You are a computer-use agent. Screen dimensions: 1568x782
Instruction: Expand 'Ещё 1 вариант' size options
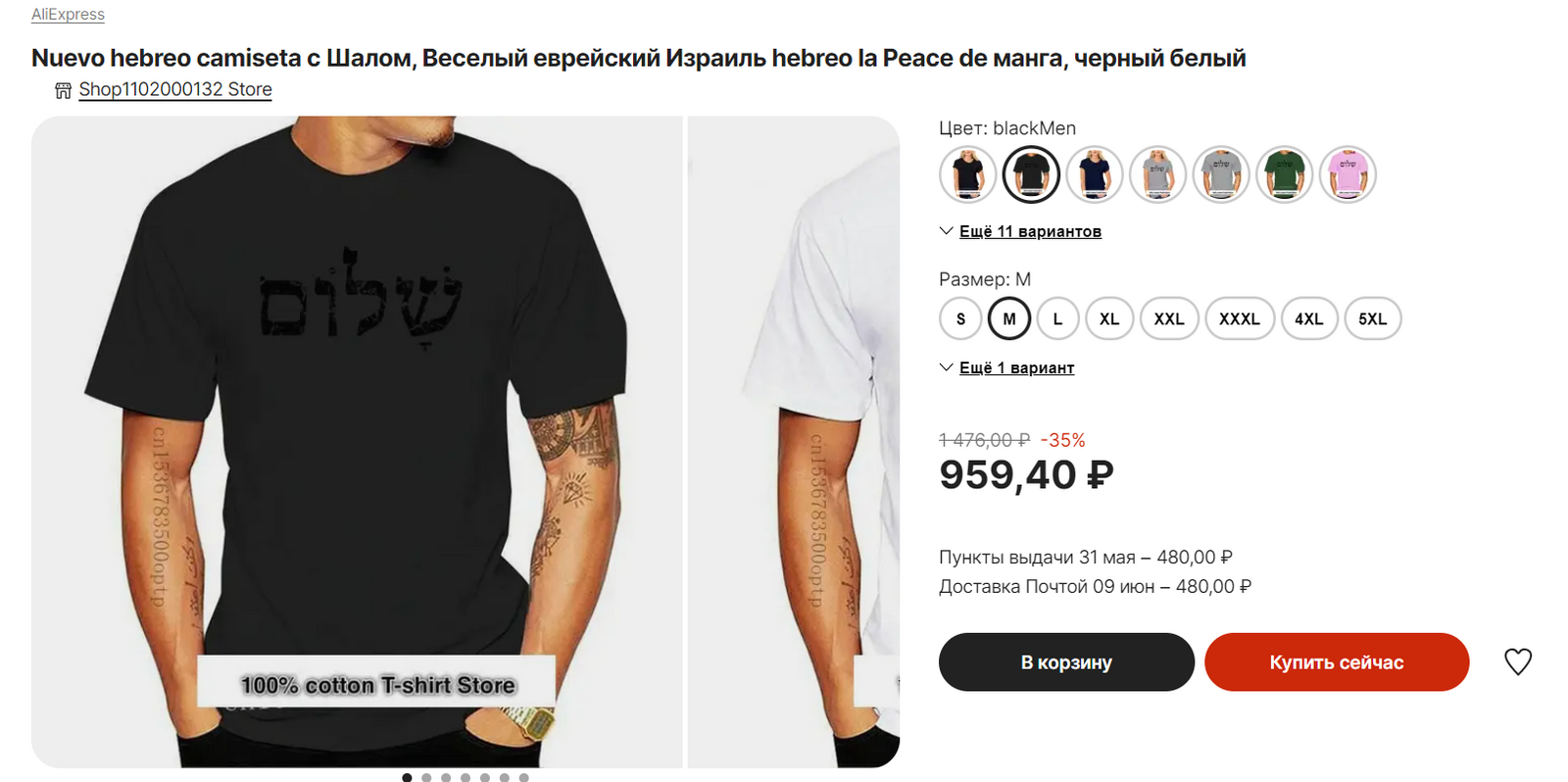pos(1015,367)
